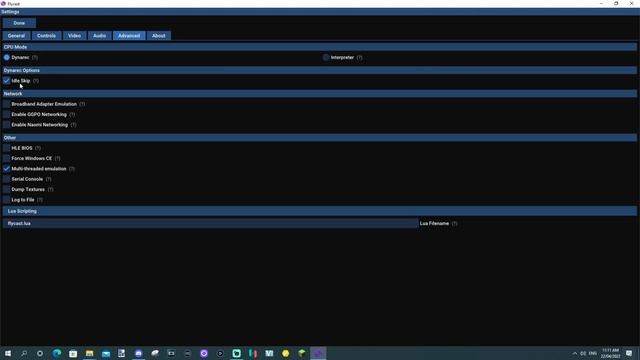640x360 pixels.
Task: Open the Windows Start menu
Action: (8, 353)
